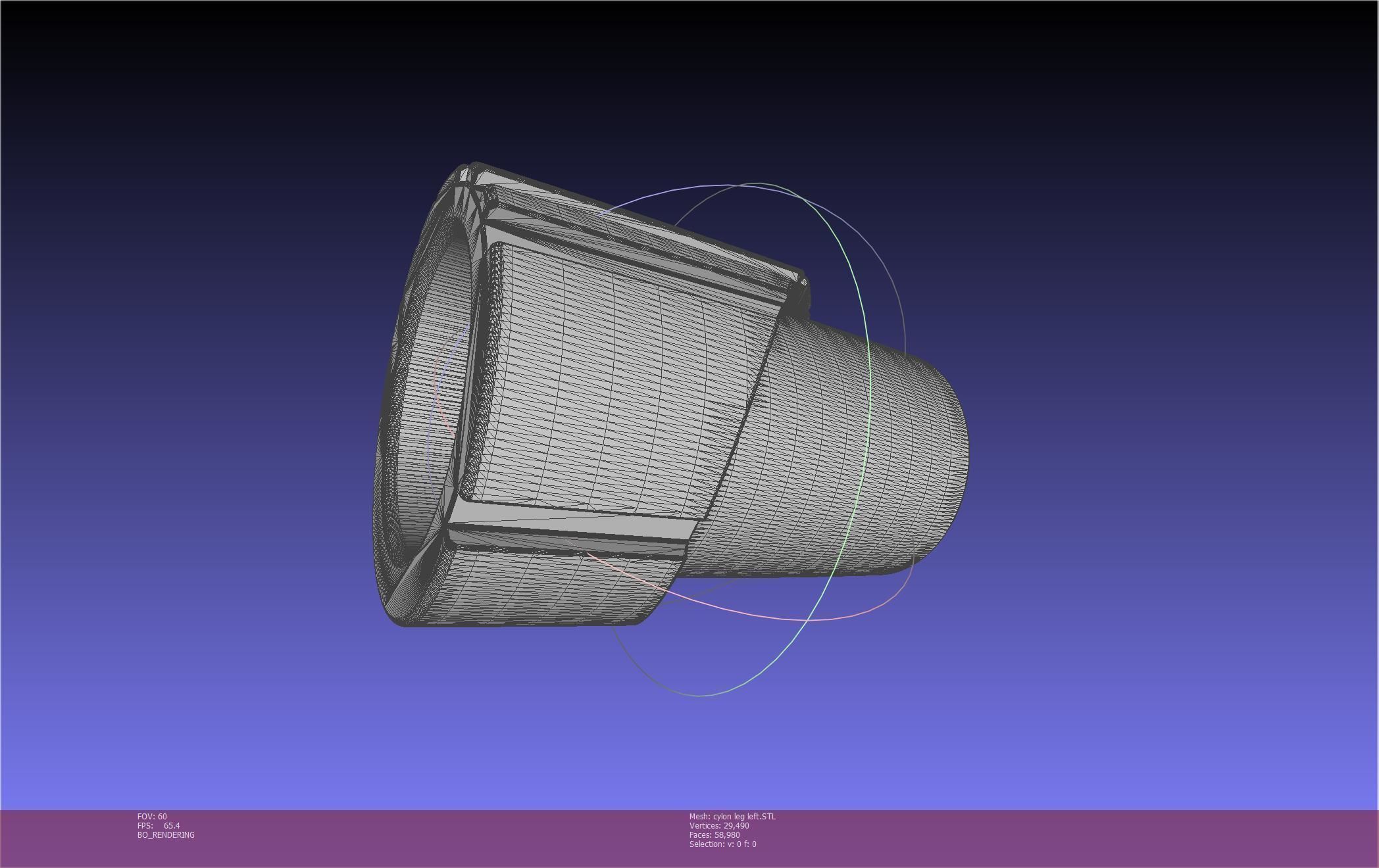Click the FOV: 60 readout
This screenshot has width=1379, height=868.
pyautogui.click(x=152, y=816)
